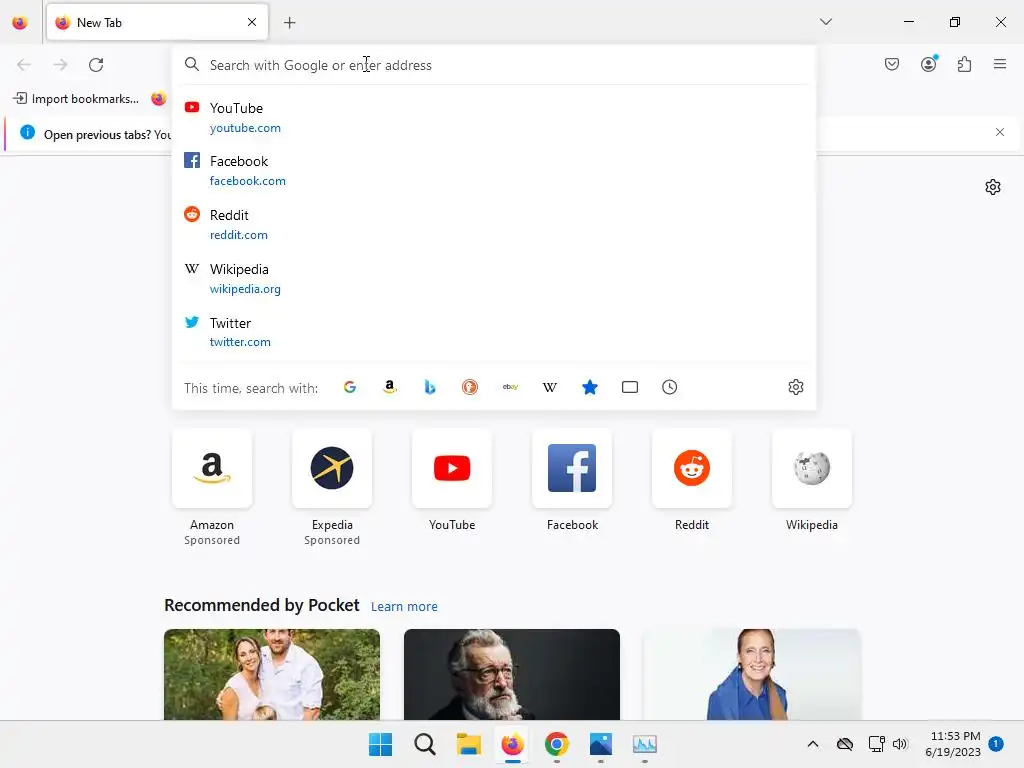Open Facebook suggestion in dropdown
Screen dimensions: 1024x768
pyautogui.click(x=494, y=170)
